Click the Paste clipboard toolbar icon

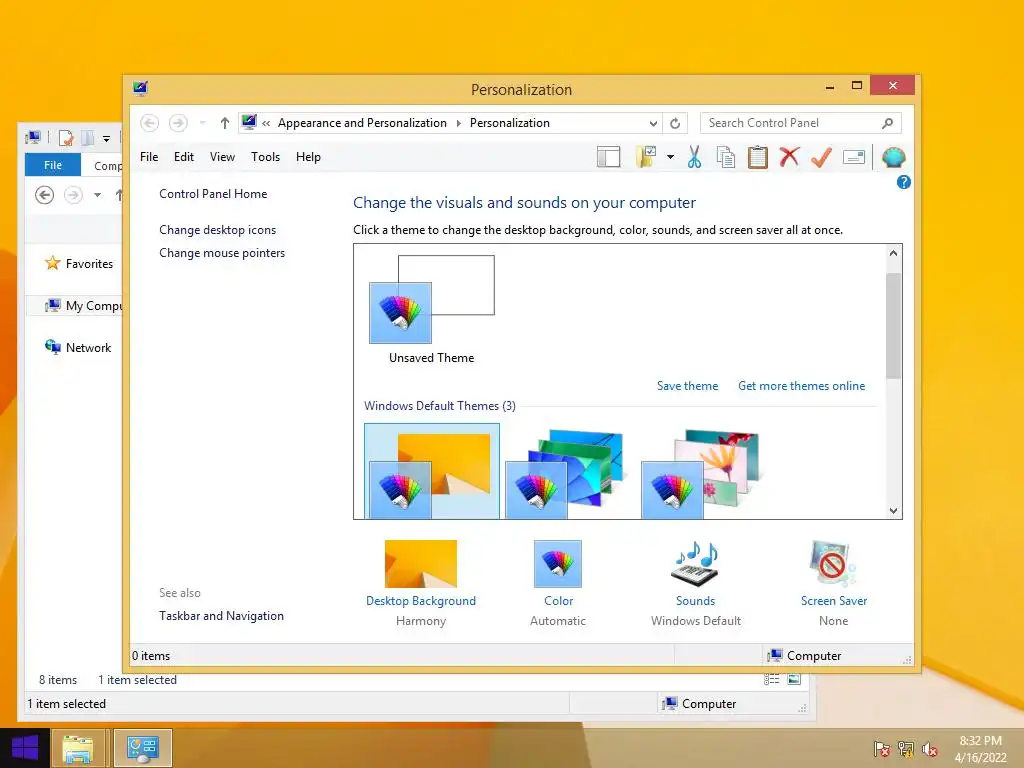758,157
